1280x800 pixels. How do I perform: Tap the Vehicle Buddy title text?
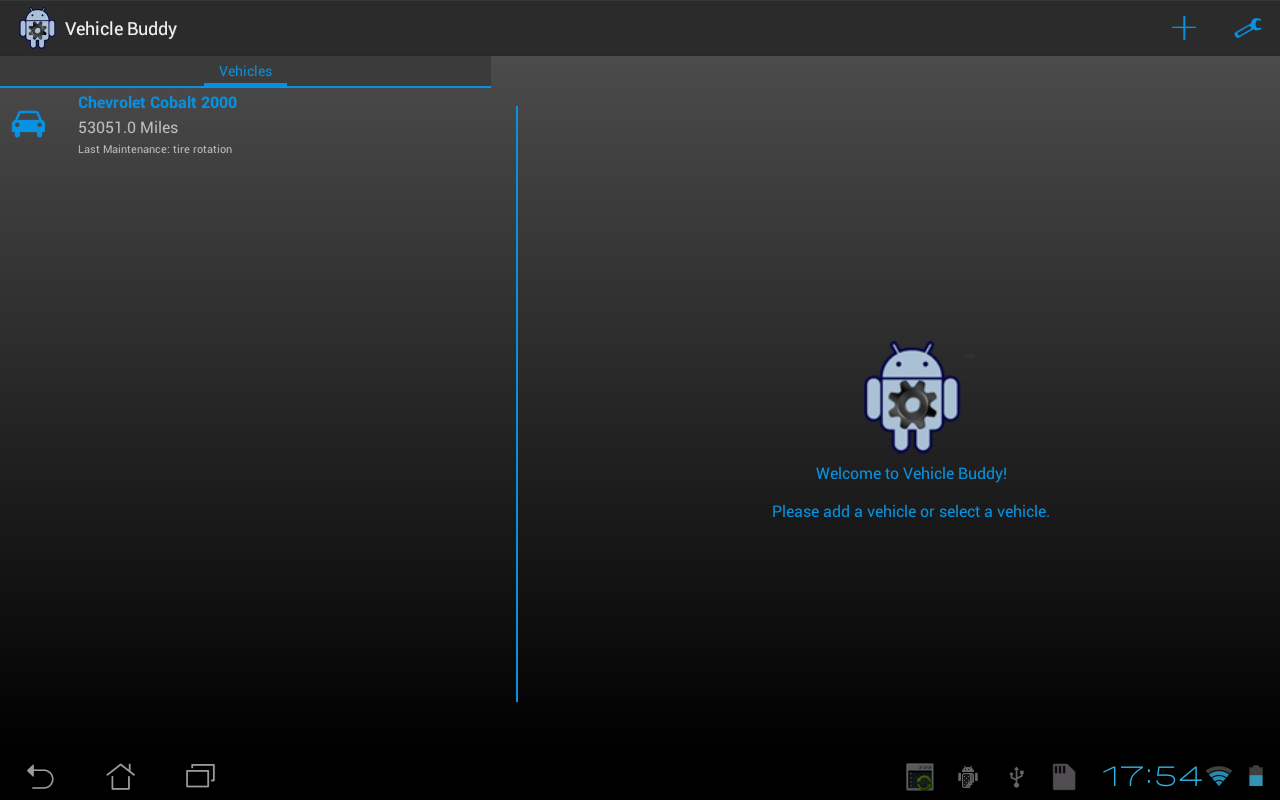click(x=121, y=29)
